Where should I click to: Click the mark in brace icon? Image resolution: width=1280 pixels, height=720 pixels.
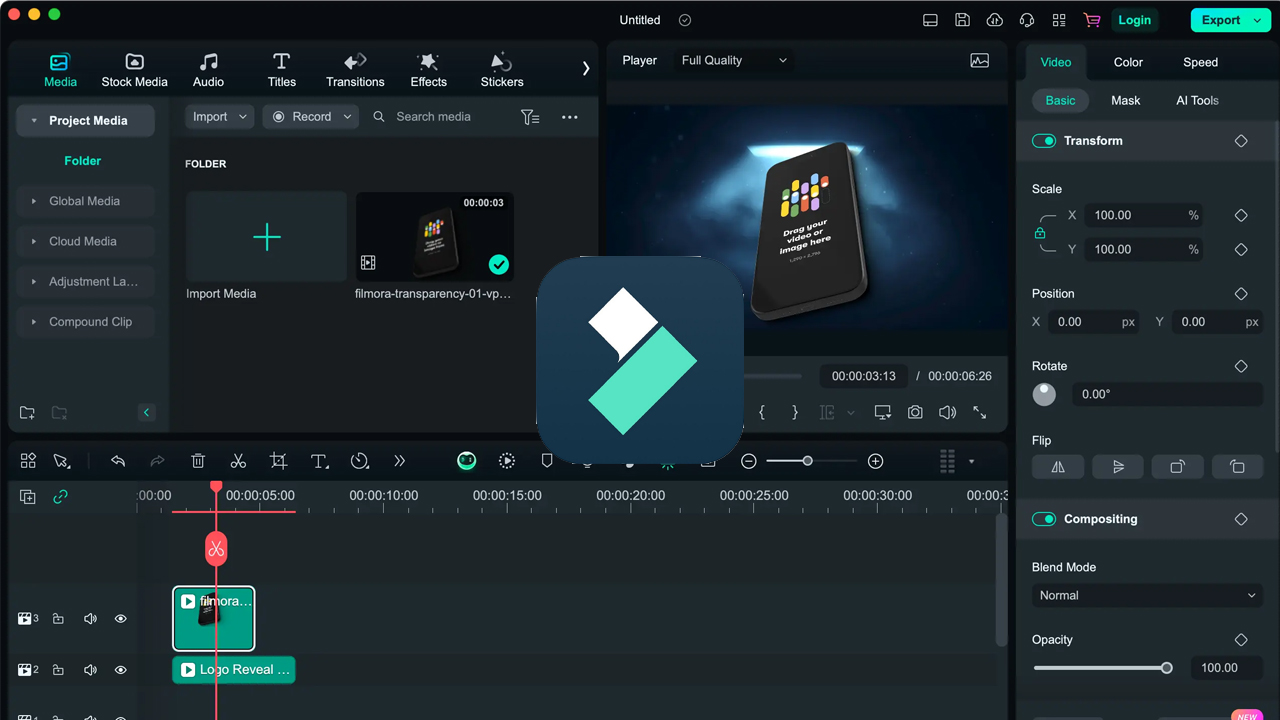[762, 412]
